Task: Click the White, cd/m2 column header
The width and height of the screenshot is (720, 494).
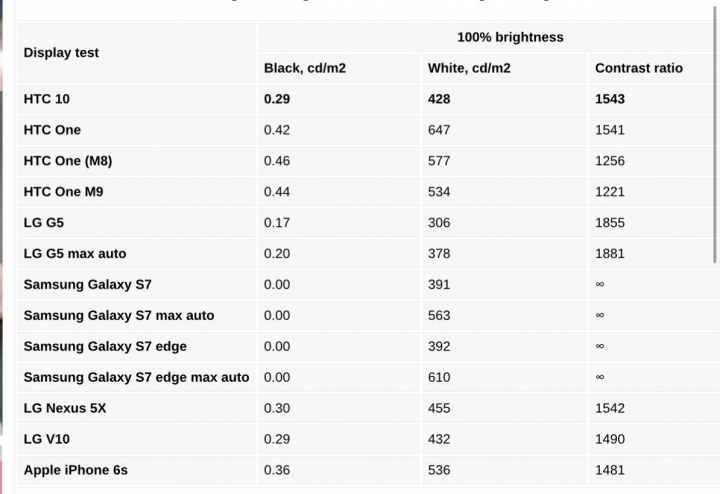Action: [x=469, y=68]
